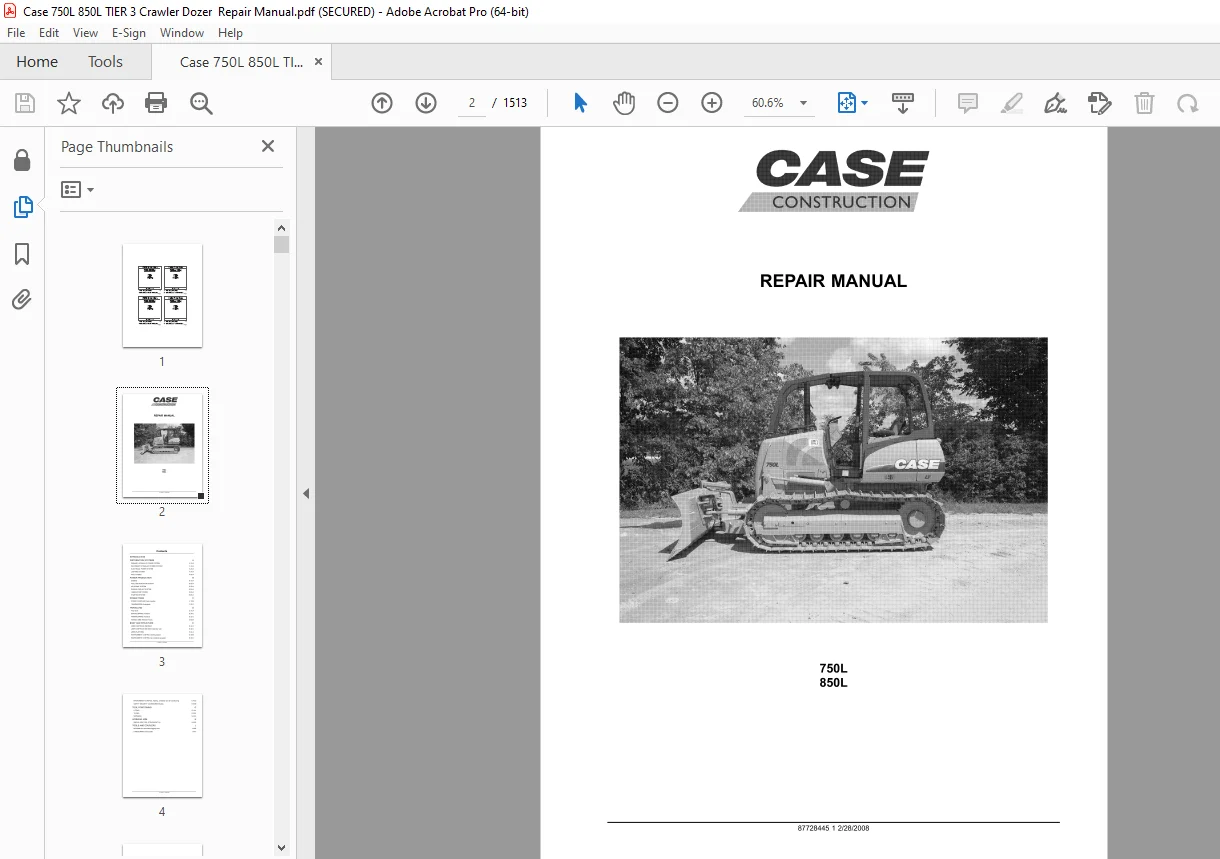Go to previous page arrow
Viewport: 1220px width, 859px height.
tap(382, 103)
